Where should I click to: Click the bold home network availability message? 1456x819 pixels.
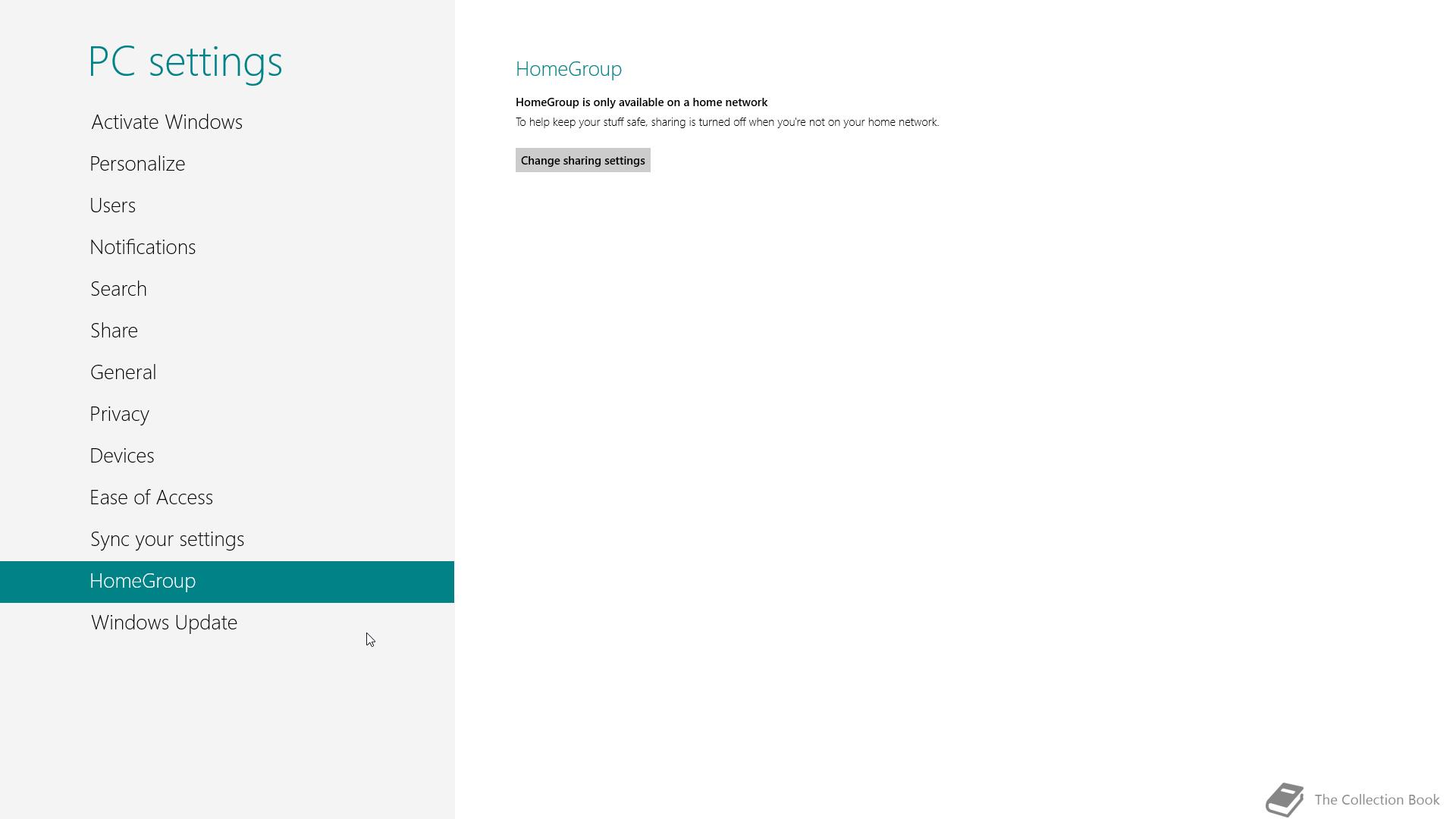[641, 102]
